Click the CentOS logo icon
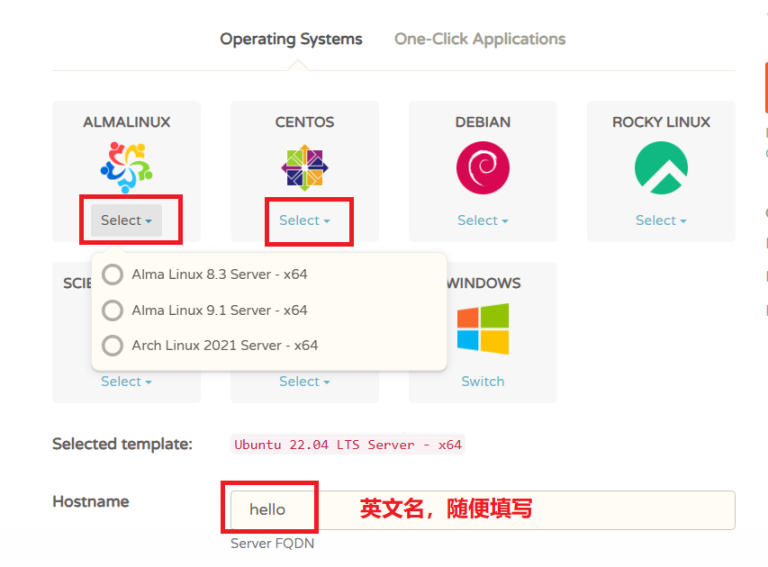Screen dimensions: 768x567 pyautogui.click(x=304, y=166)
